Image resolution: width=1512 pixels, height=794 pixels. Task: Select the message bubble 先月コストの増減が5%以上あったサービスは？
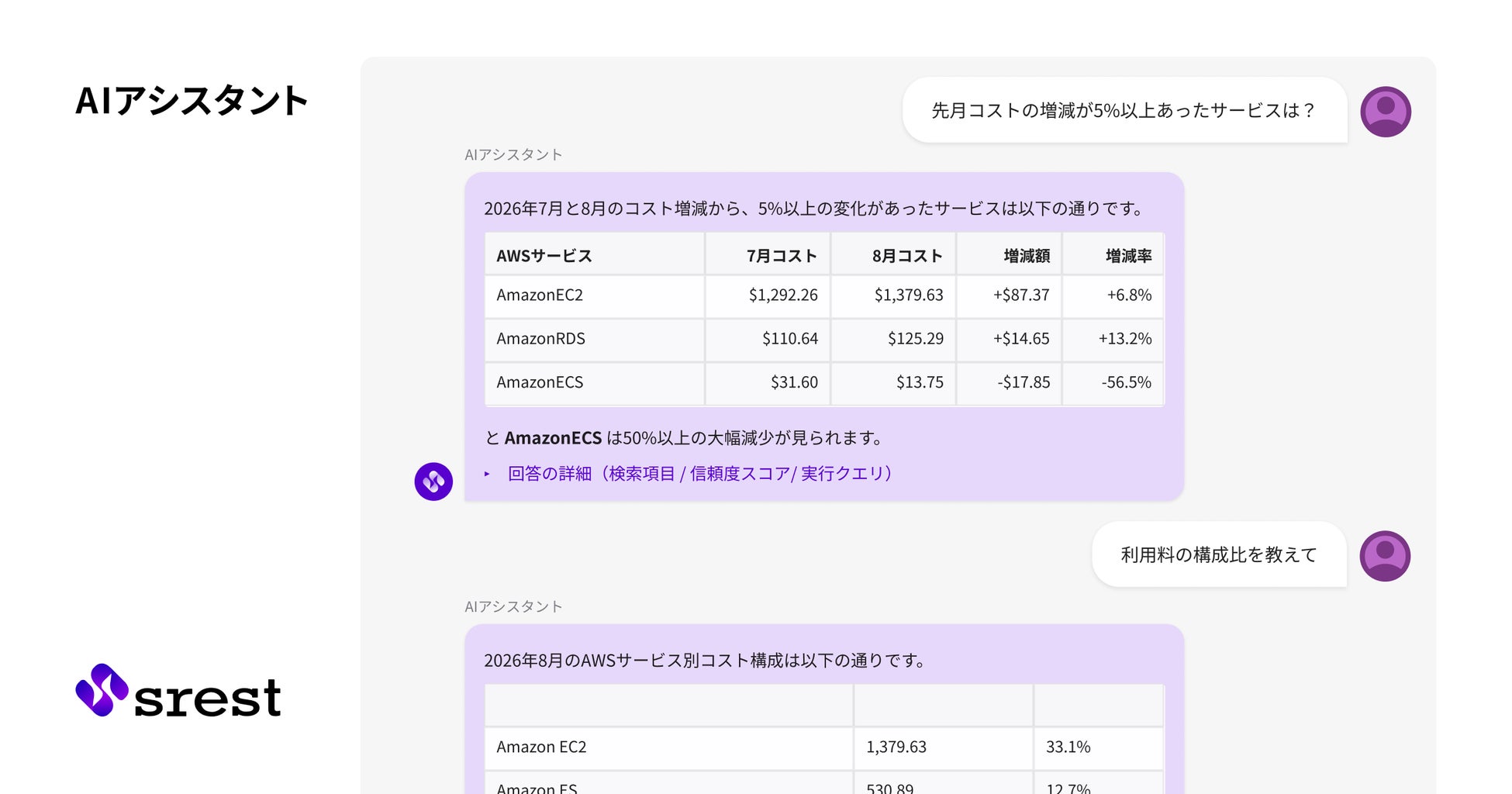1124,110
